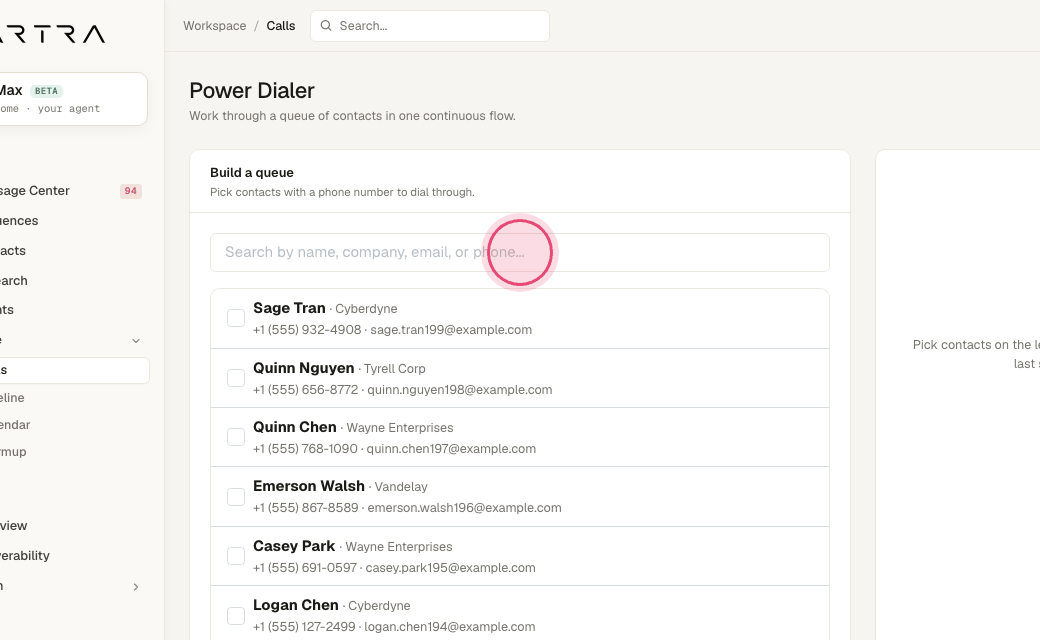This screenshot has height=640, width=1040.
Task: Open the Artra logo home link
Action: pos(52,34)
